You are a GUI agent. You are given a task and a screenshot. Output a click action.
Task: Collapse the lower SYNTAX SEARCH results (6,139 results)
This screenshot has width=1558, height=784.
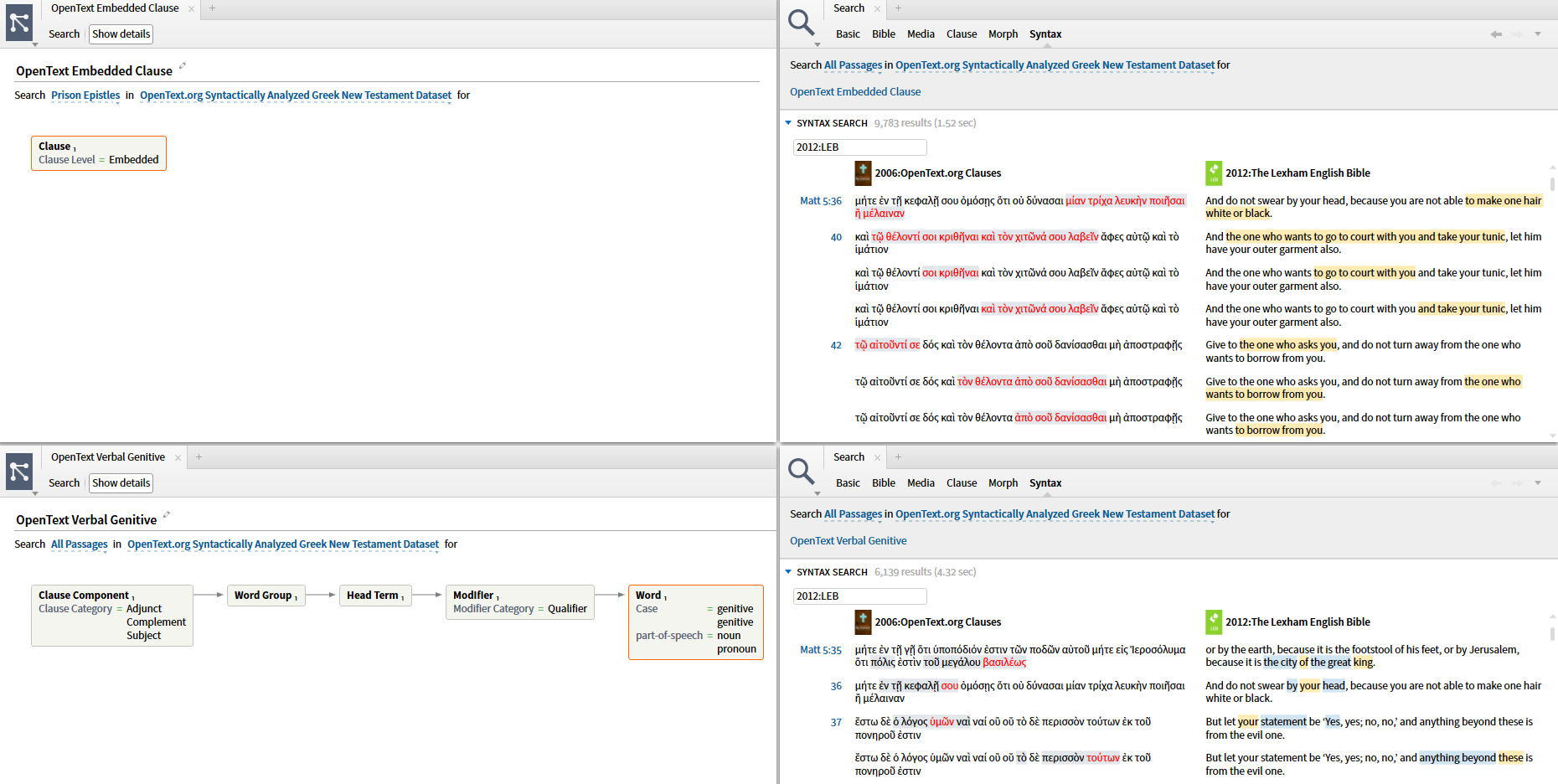tap(788, 572)
